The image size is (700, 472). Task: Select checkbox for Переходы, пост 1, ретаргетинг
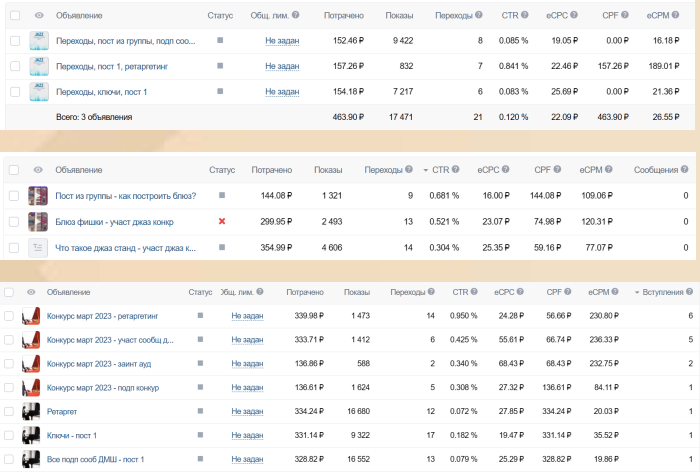[15, 66]
